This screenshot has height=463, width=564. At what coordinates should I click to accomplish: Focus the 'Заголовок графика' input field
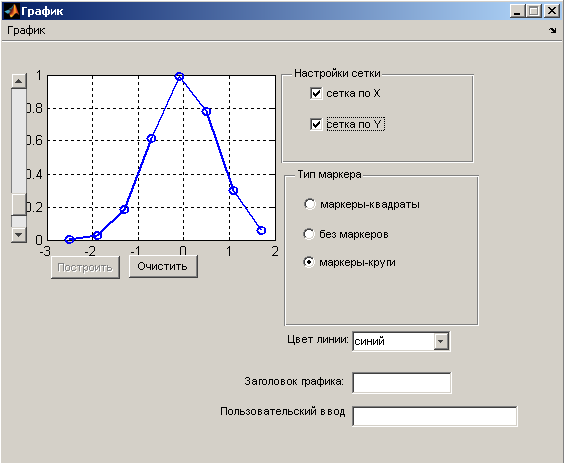click(401, 383)
